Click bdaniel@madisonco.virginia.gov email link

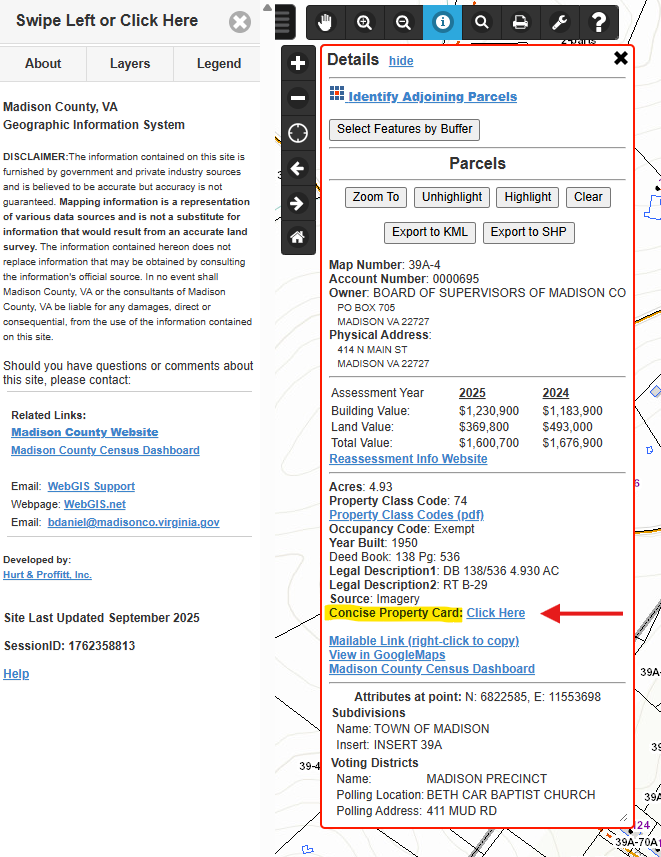pos(133,523)
